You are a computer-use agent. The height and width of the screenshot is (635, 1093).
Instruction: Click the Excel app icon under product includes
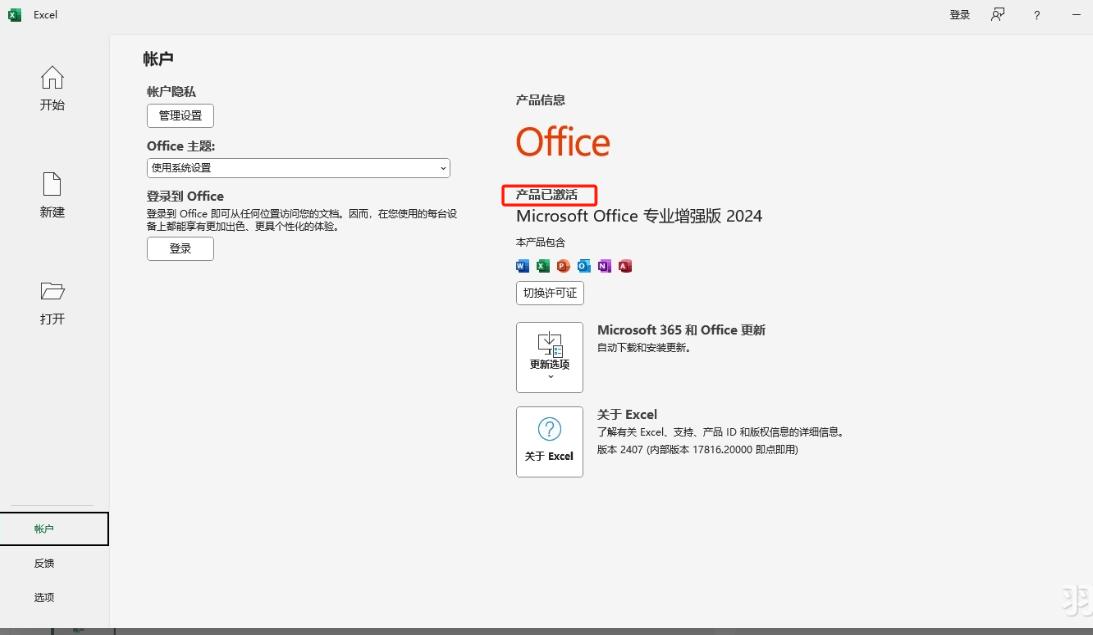click(x=543, y=266)
